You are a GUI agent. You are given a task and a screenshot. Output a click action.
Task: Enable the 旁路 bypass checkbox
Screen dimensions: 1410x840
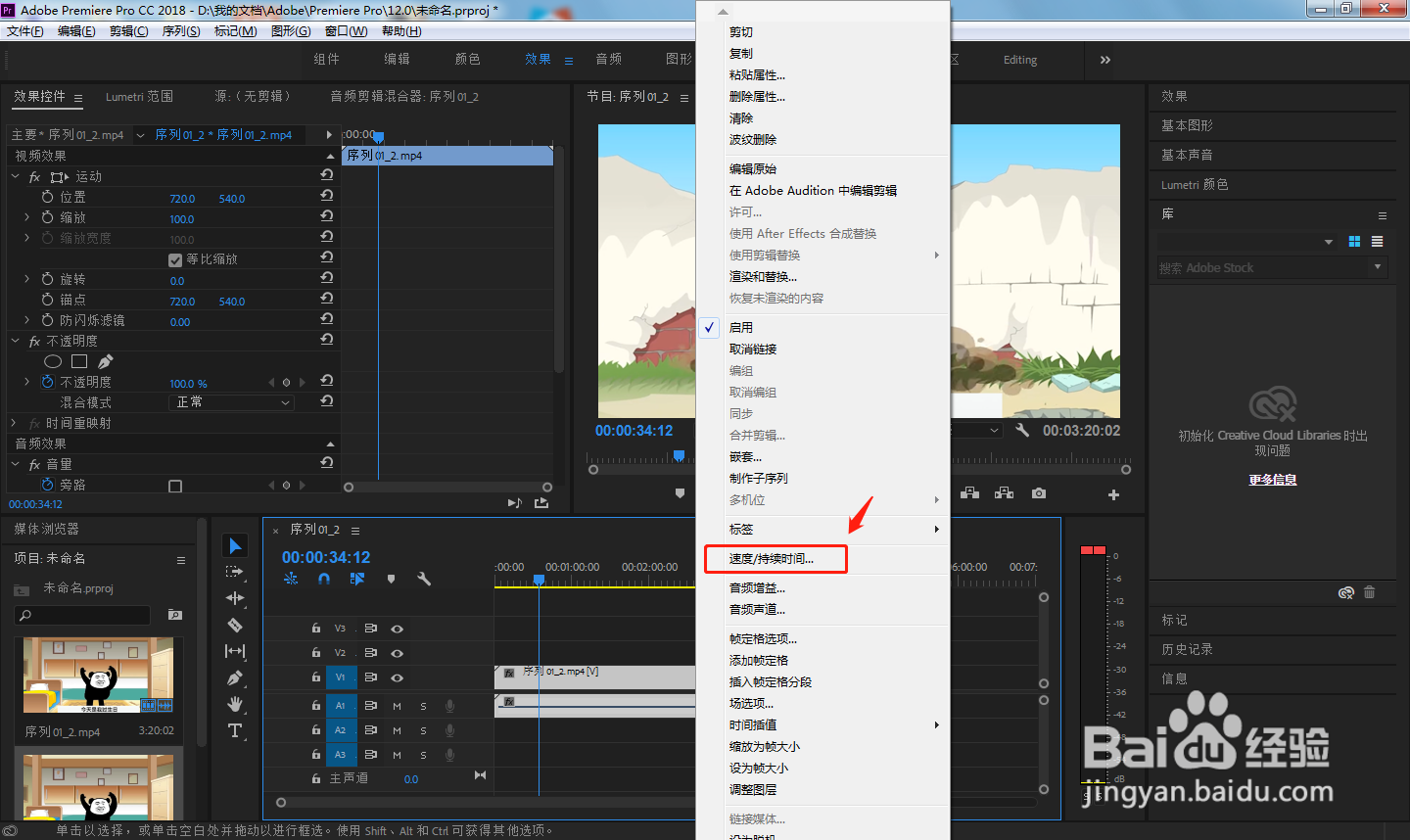click(175, 486)
